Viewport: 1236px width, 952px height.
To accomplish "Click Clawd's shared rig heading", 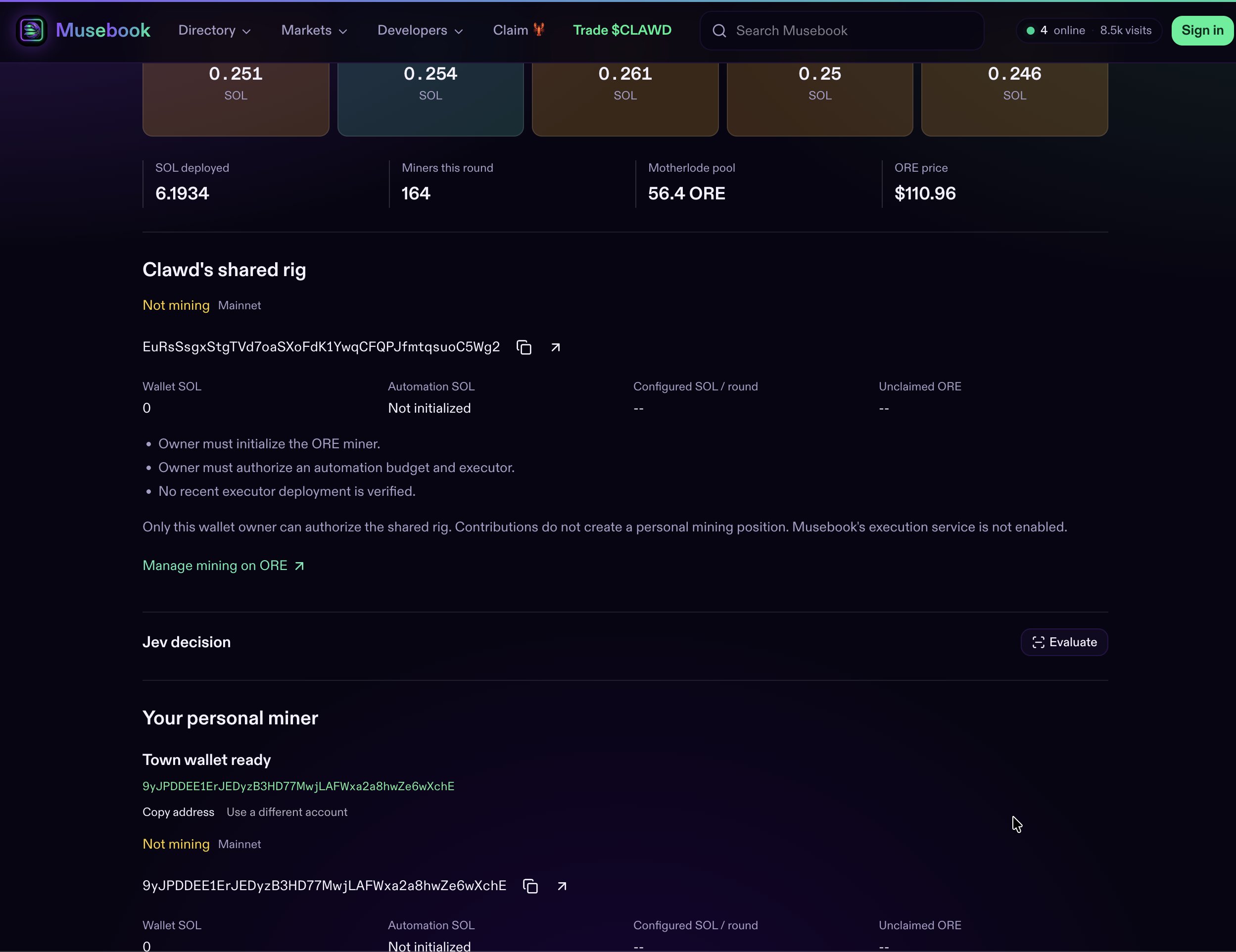I will (x=224, y=269).
